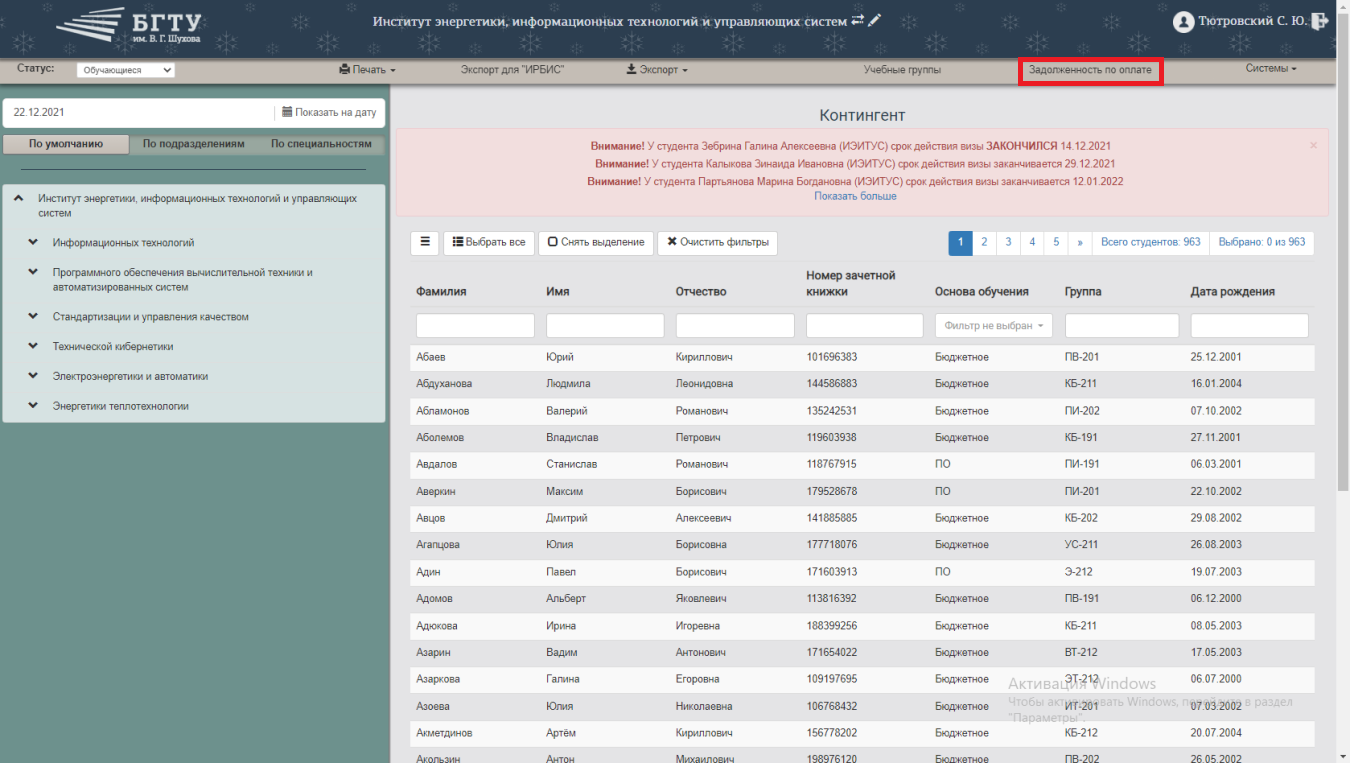Click the БГТУ logo in the header
1350x763 pixels.
tap(129, 27)
